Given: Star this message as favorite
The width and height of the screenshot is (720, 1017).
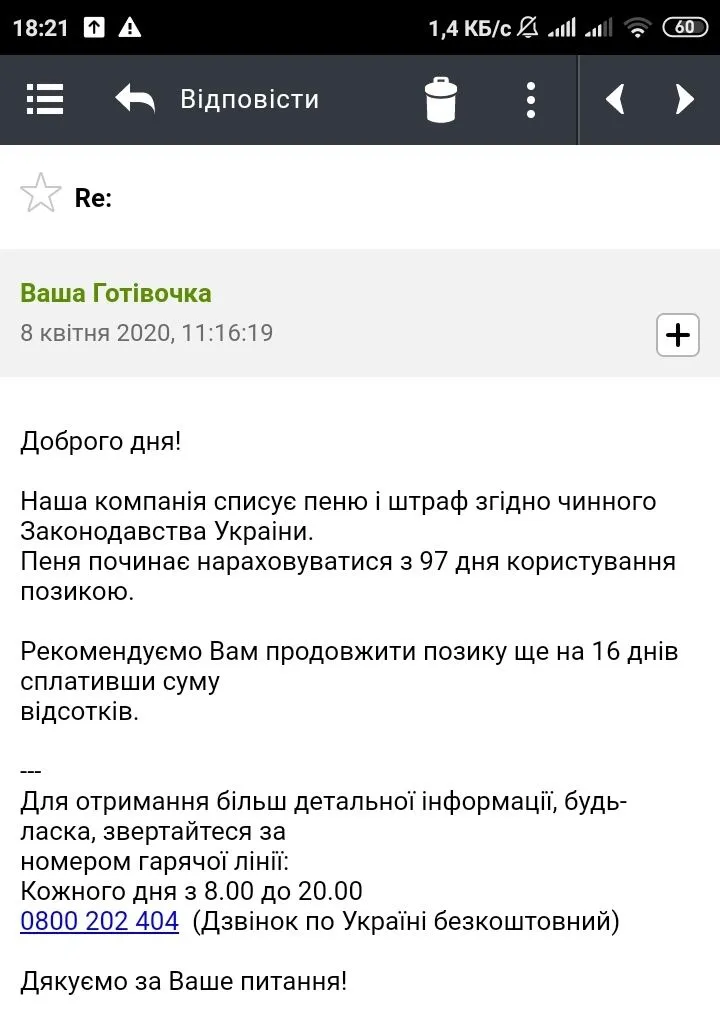Looking at the screenshot, I should (x=41, y=193).
